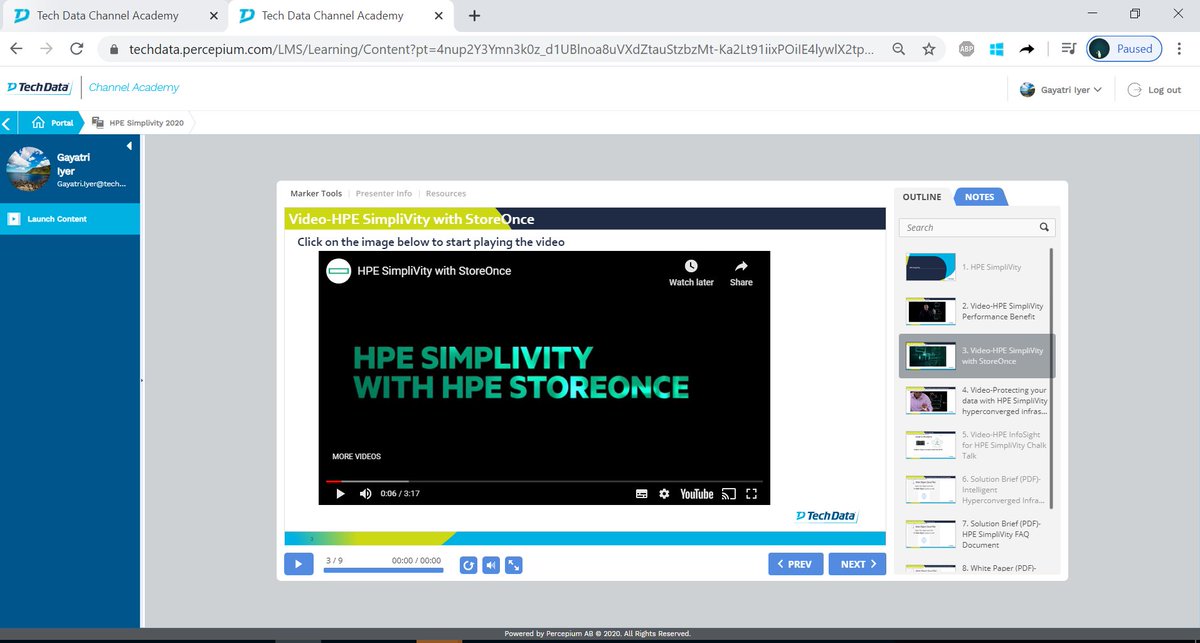
Task: Click the zoom magnifier in address bar
Action: (x=899, y=48)
